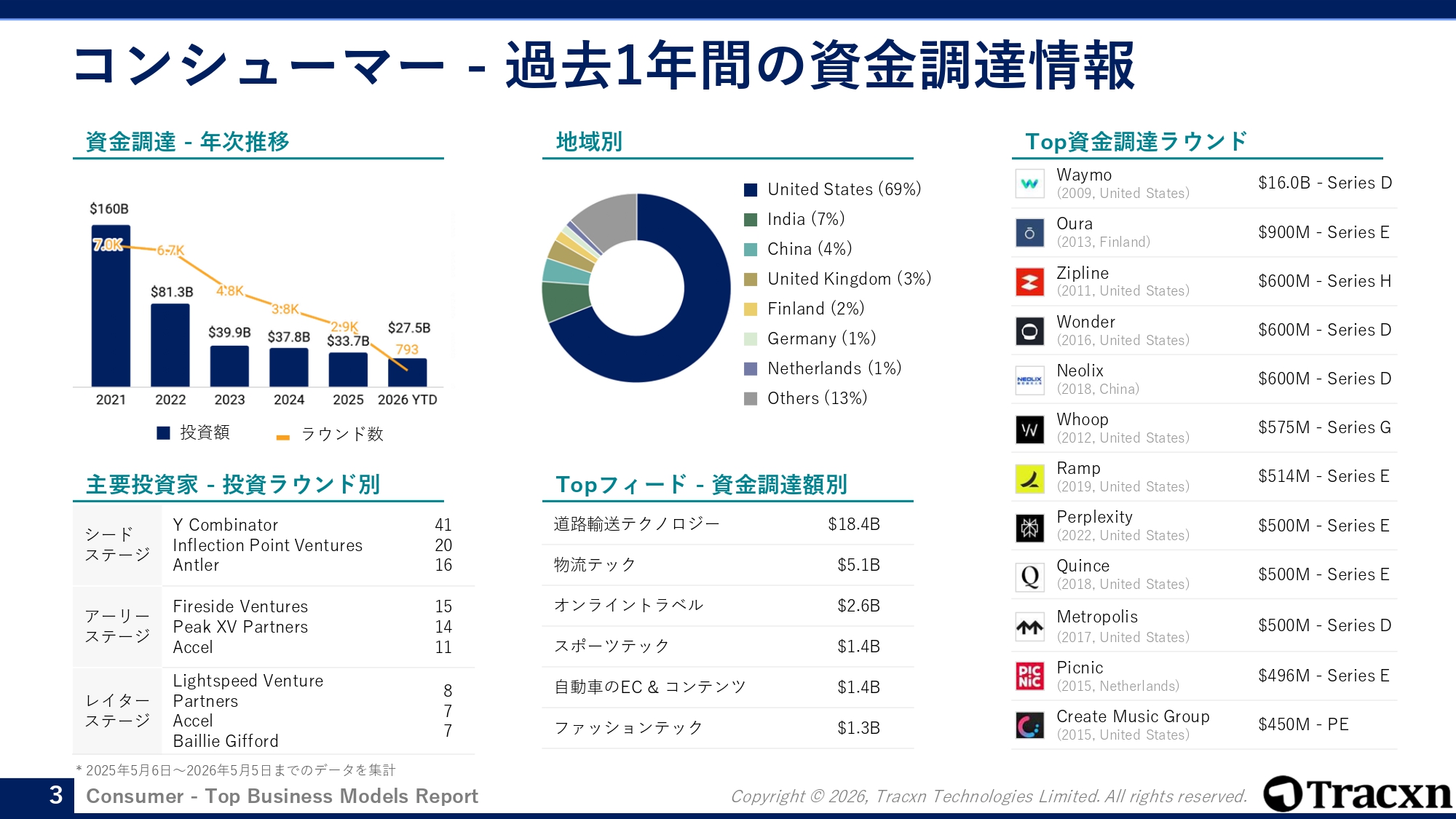The height and width of the screenshot is (819, 1456).
Task: Select the 地域別 section heading
Action: click(x=590, y=141)
